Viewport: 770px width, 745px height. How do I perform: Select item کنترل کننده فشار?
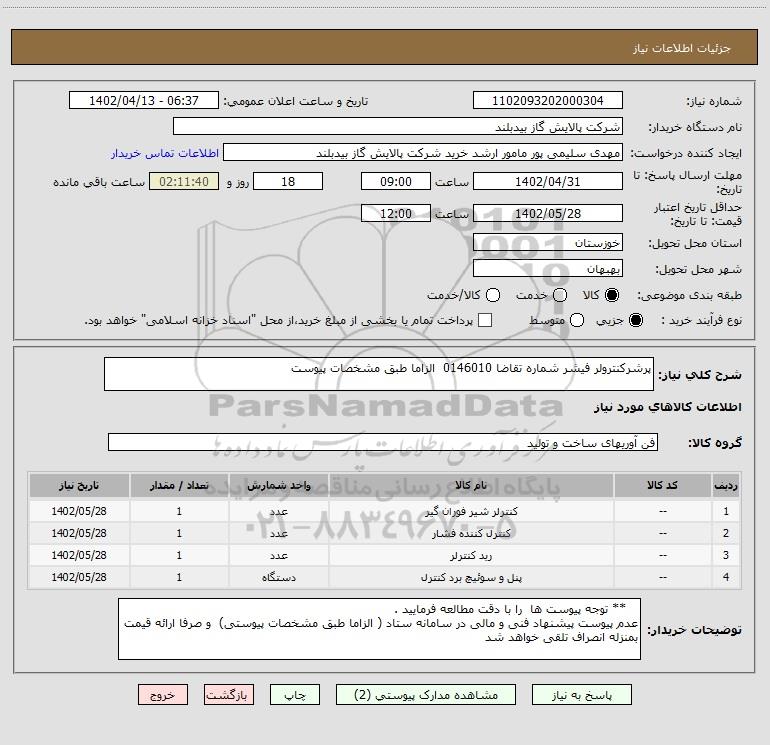pos(471,533)
